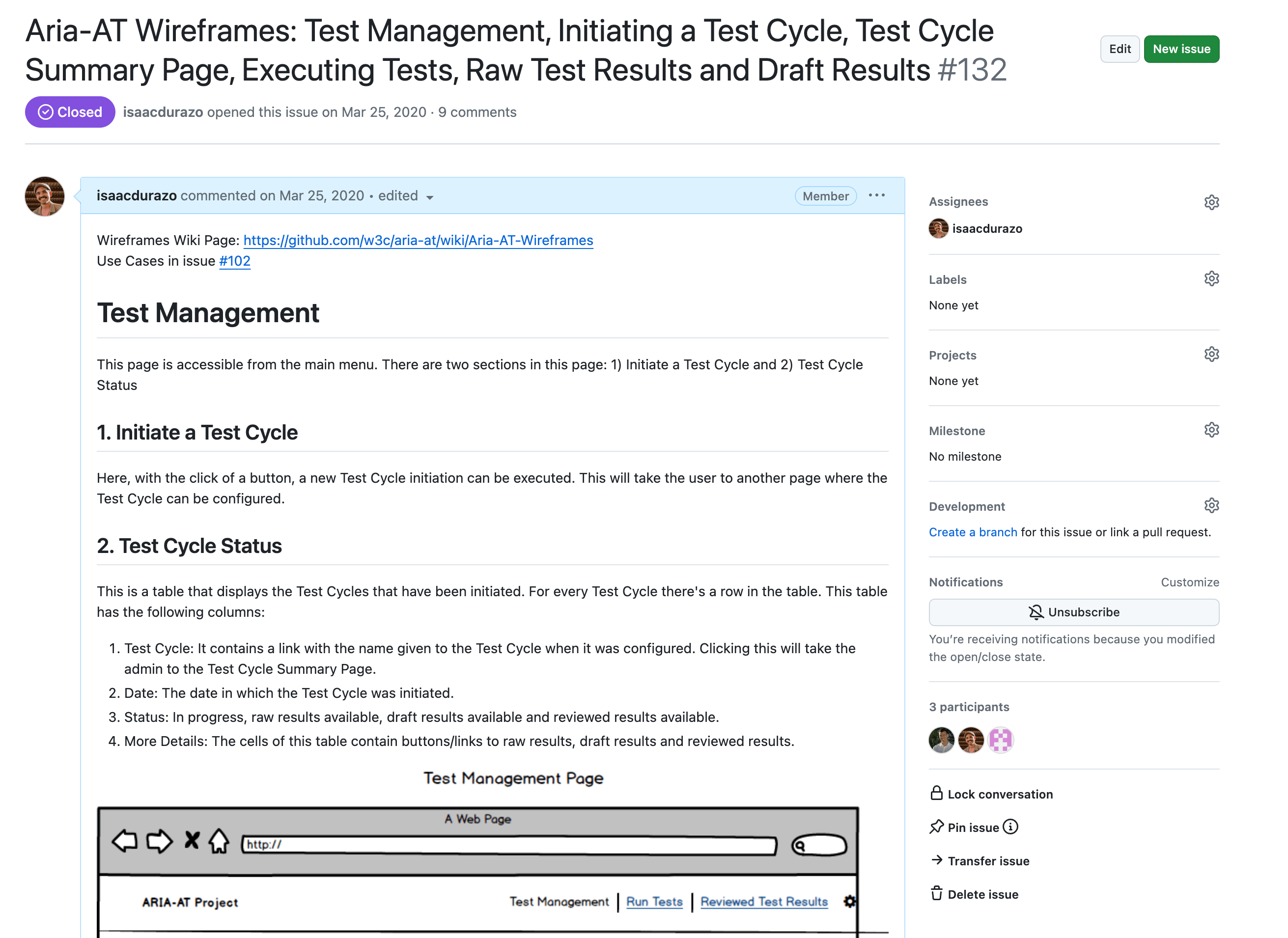This screenshot has width=1288, height=938.
Task: Open Customize notification settings
Action: 1189,582
